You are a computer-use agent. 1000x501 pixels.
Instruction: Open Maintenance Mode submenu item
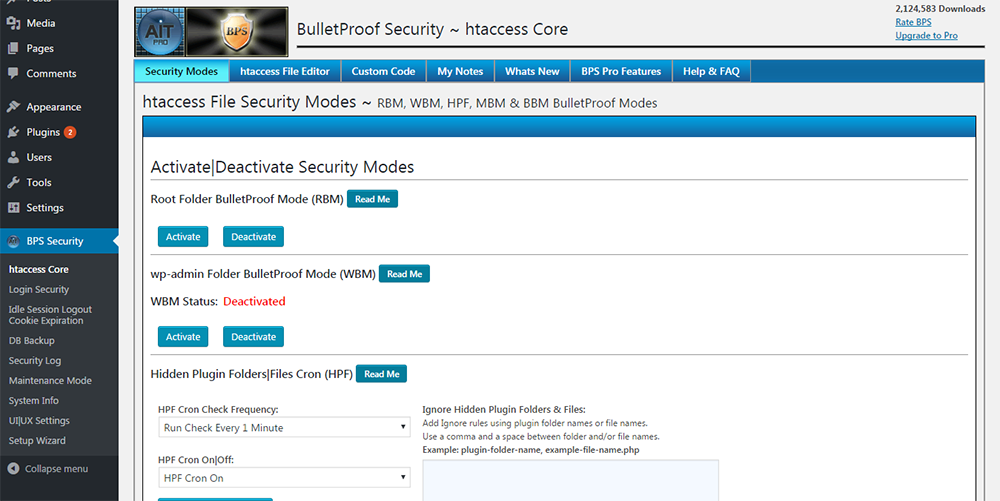pyautogui.click(x=50, y=381)
